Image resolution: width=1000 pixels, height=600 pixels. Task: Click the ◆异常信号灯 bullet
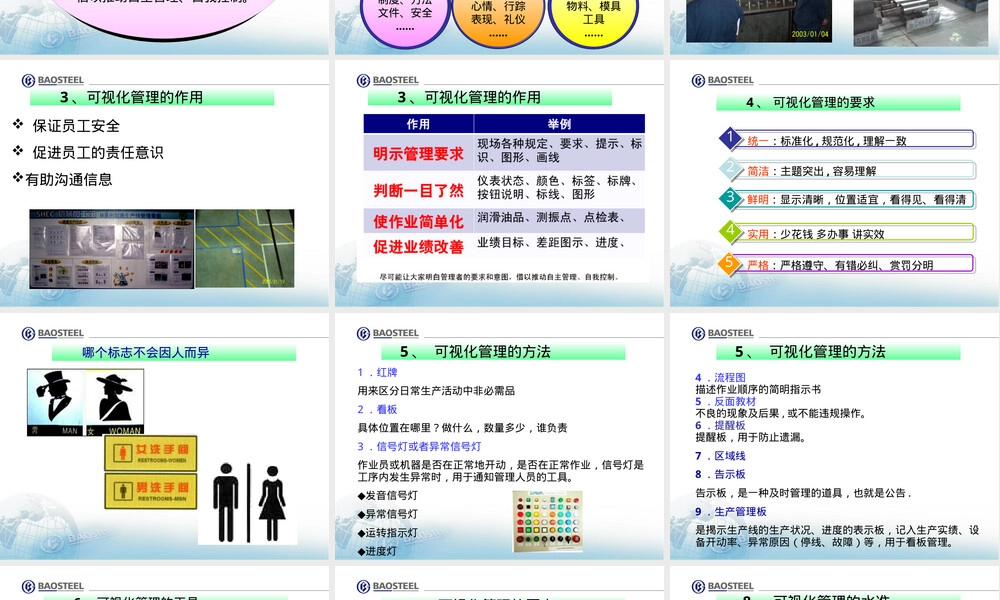pyautogui.click(x=388, y=514)
